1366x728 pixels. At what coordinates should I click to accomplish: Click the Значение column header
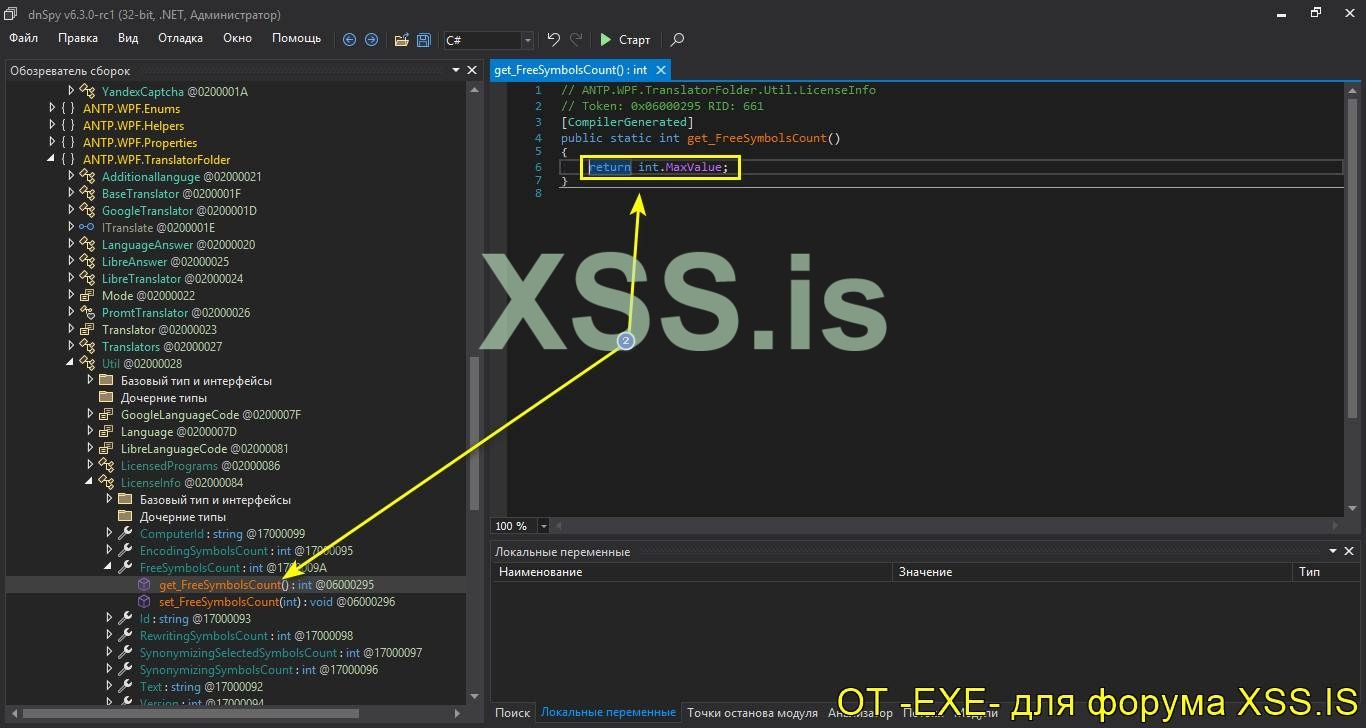pos(1092,572)
